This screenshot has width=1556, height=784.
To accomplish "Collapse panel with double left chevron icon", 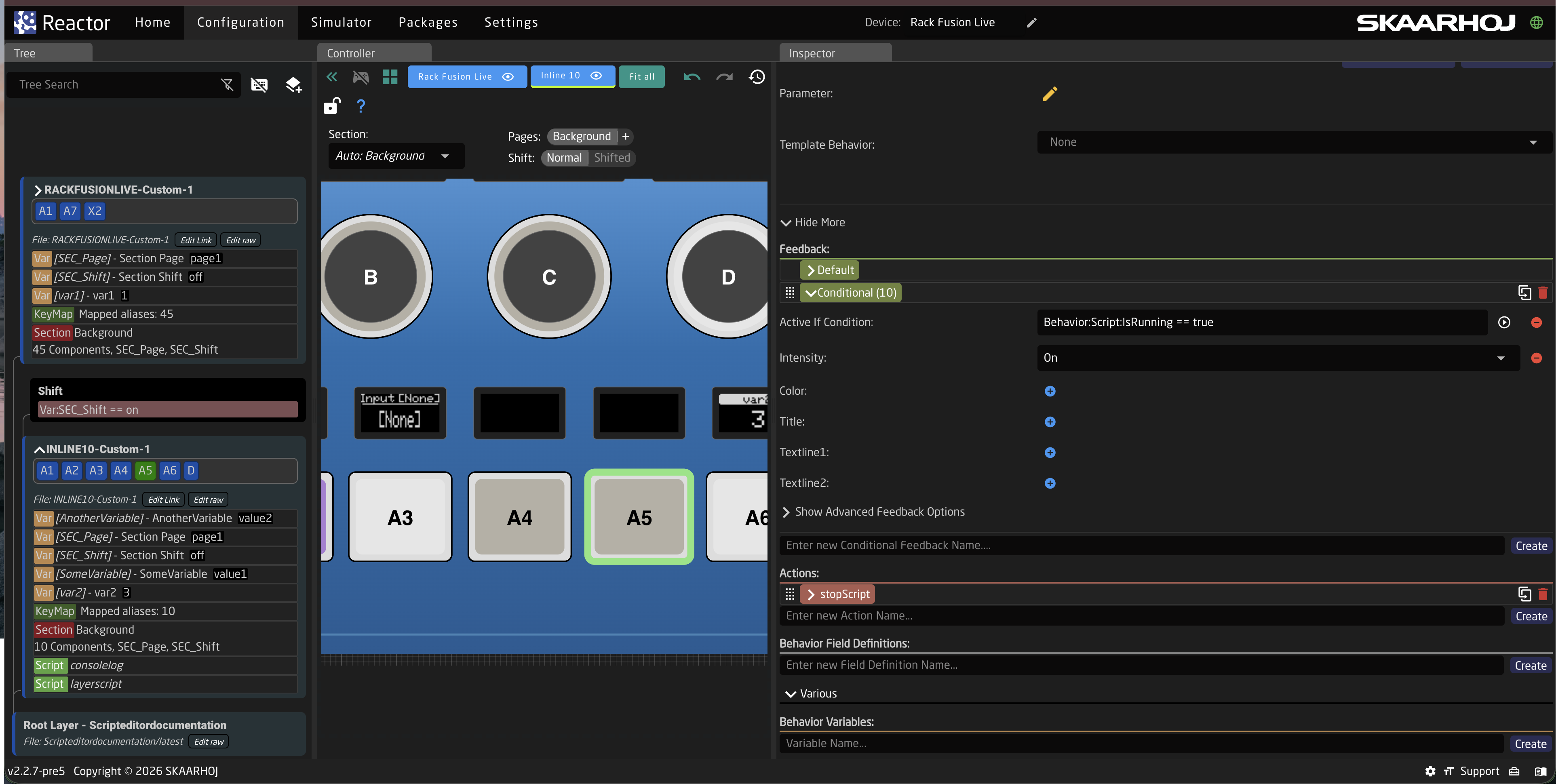I will 332,77.
